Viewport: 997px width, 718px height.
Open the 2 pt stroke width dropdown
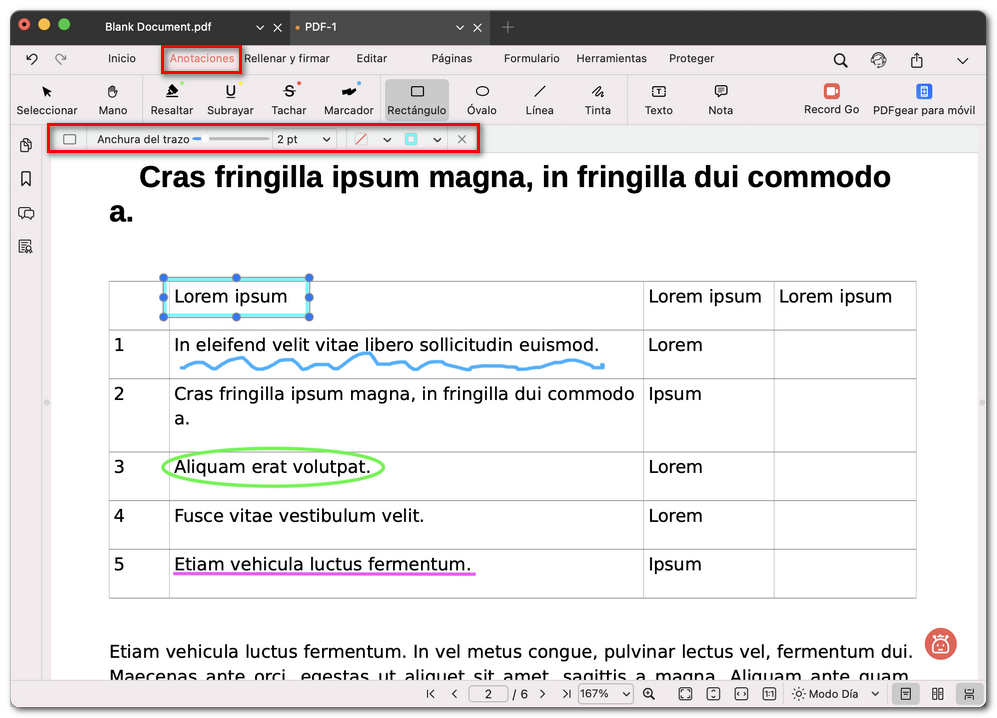click(x=305, y=139)
